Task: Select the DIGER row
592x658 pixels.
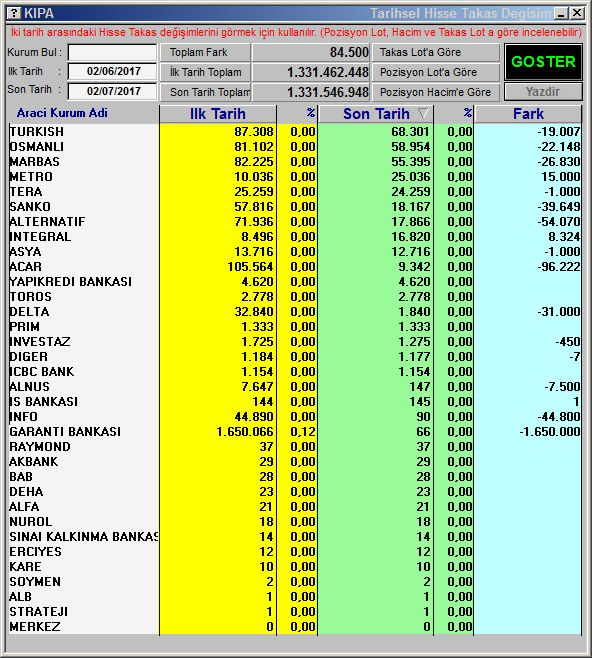Action: 295,357
